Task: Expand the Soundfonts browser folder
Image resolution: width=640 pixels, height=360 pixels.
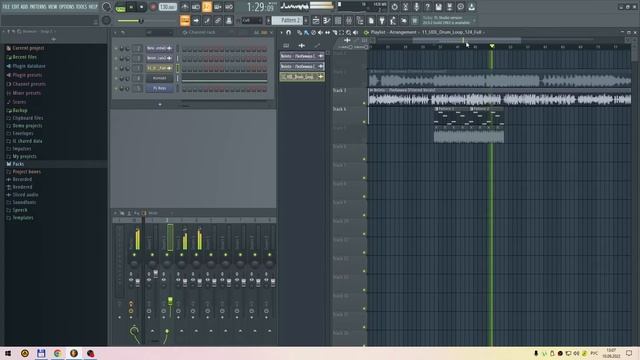Action: click(x=24, y=202)
